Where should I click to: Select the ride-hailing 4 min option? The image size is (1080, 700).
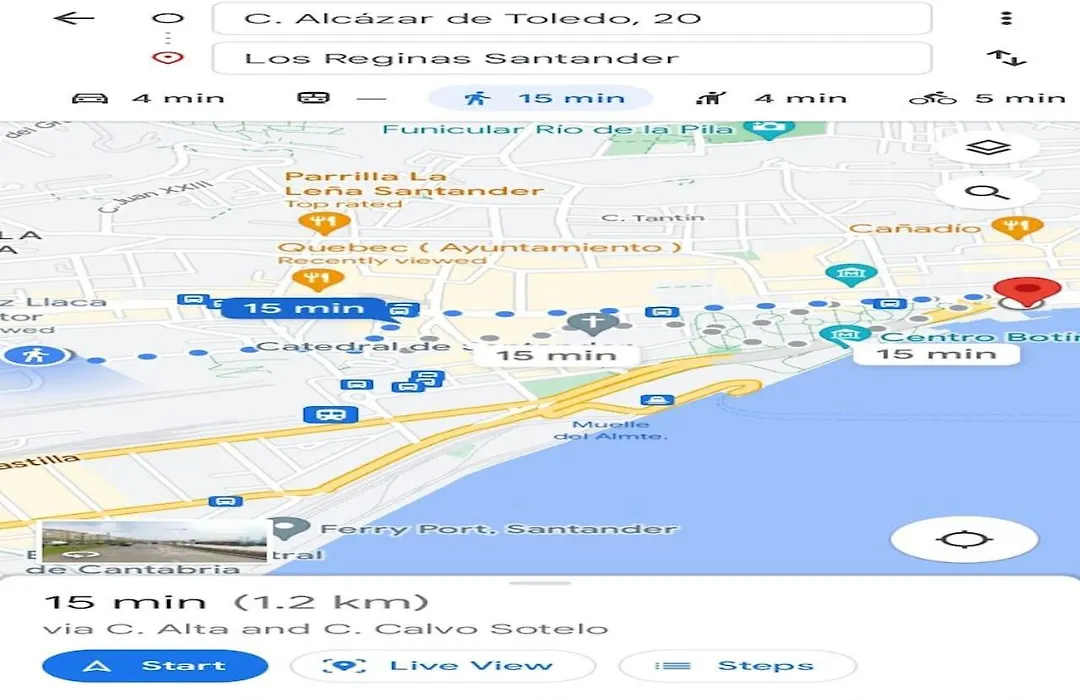coord(771,99)
